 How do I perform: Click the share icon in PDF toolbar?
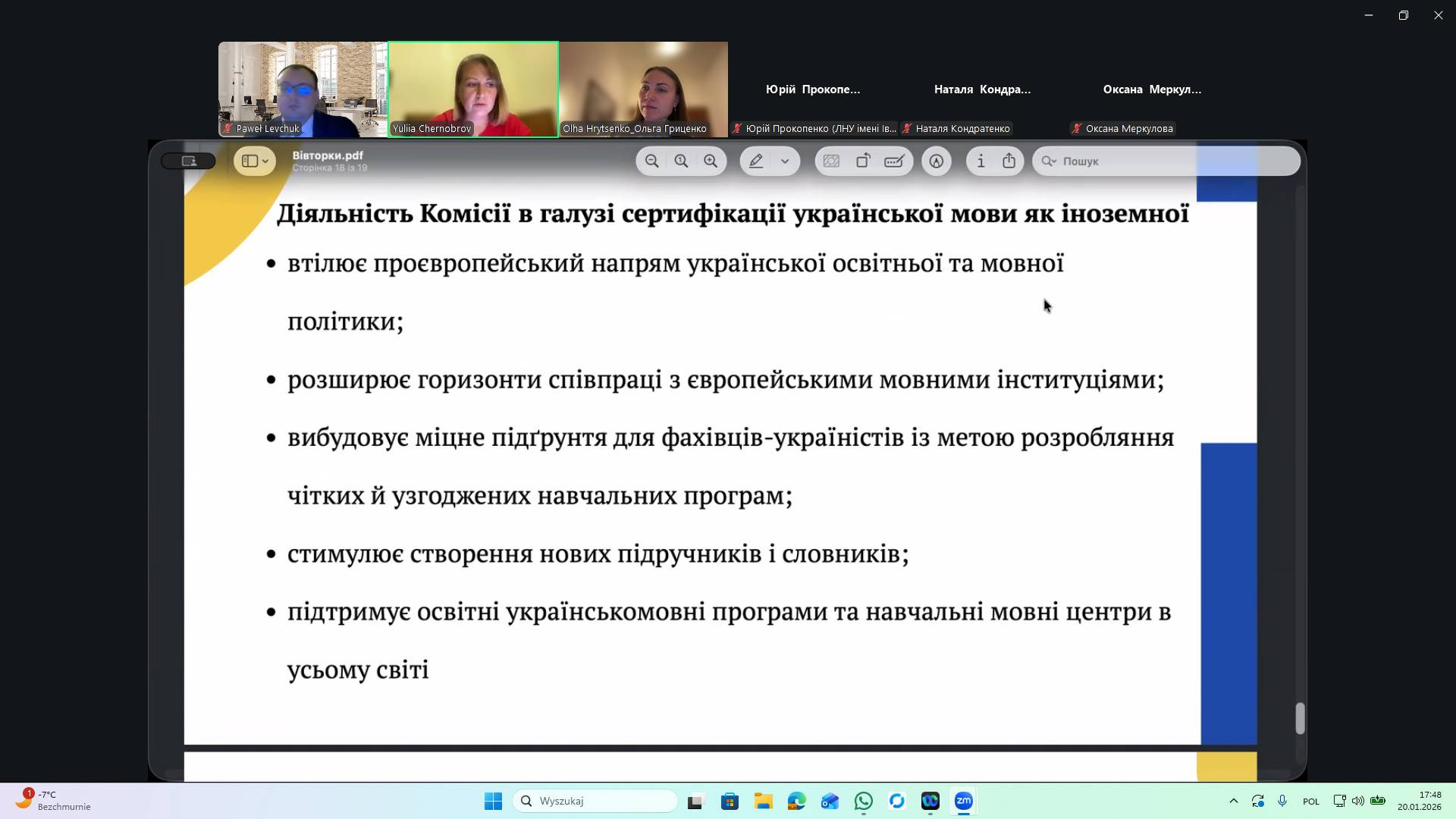point(1009,161)
